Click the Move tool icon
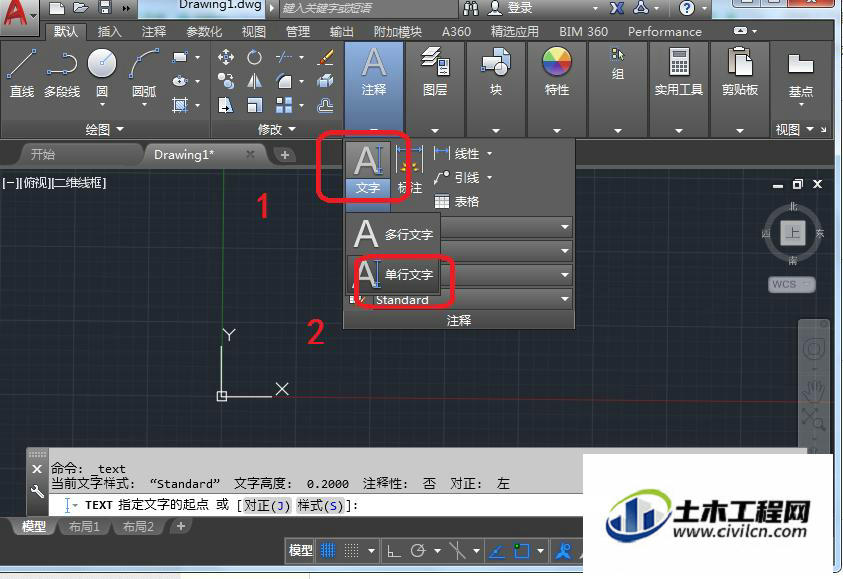The height and width of the screenshot is (579, 843). (226, 57)
